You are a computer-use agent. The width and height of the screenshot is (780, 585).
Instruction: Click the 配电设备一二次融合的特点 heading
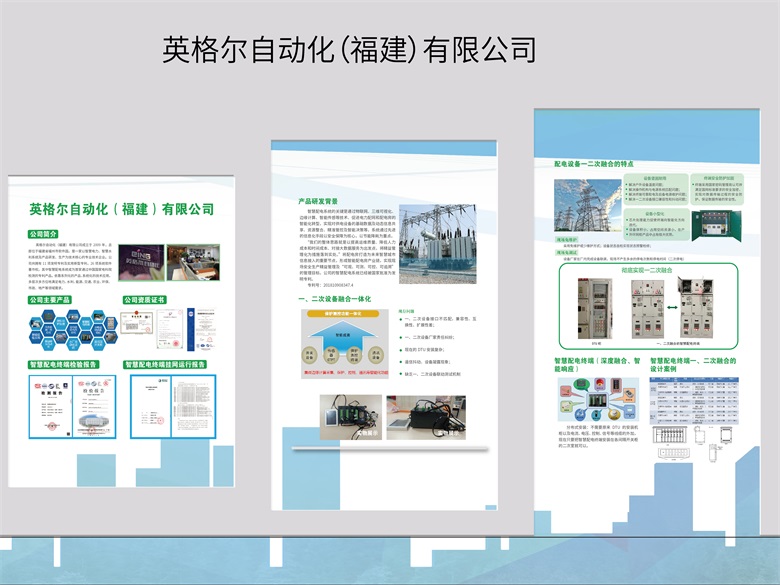click(x=594, y=164)
